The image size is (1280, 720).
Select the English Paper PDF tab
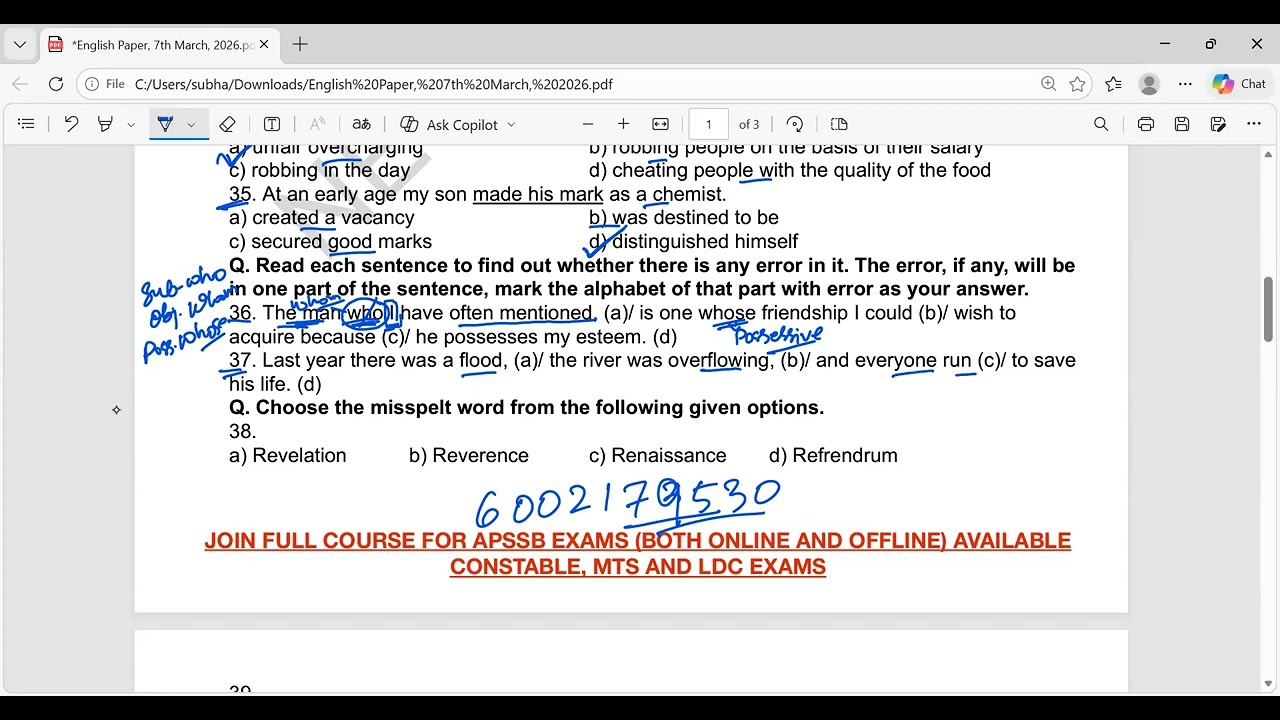(158, 45)
